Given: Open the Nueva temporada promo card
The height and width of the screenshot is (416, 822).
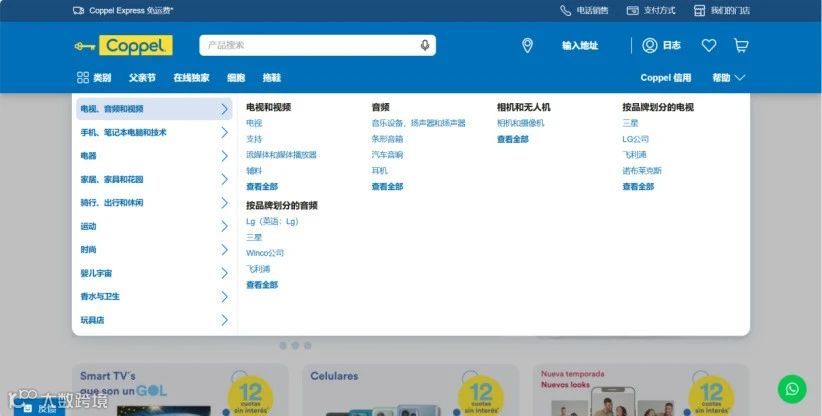Looking at the screenshot, I should pos(641,390).
